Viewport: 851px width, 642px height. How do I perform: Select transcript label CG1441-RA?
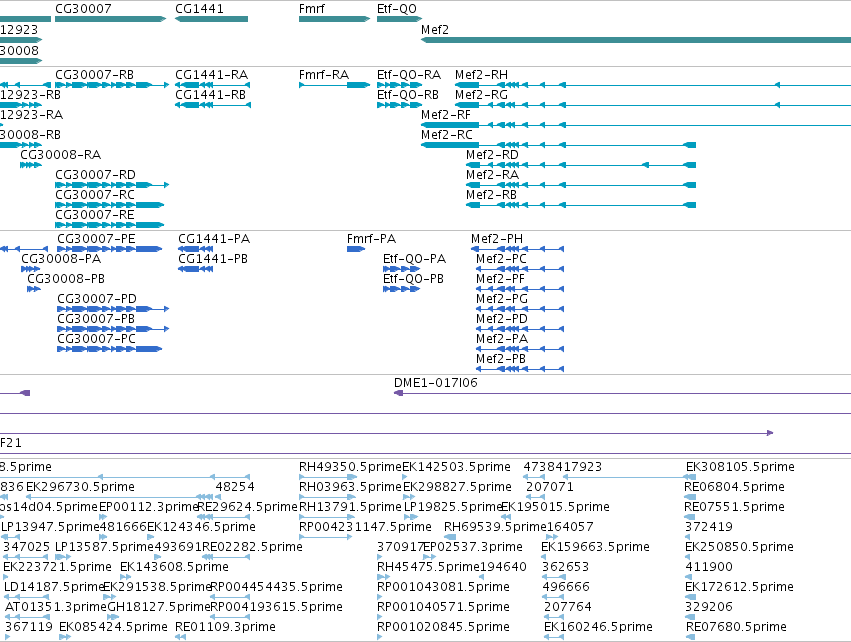(212, 75)
